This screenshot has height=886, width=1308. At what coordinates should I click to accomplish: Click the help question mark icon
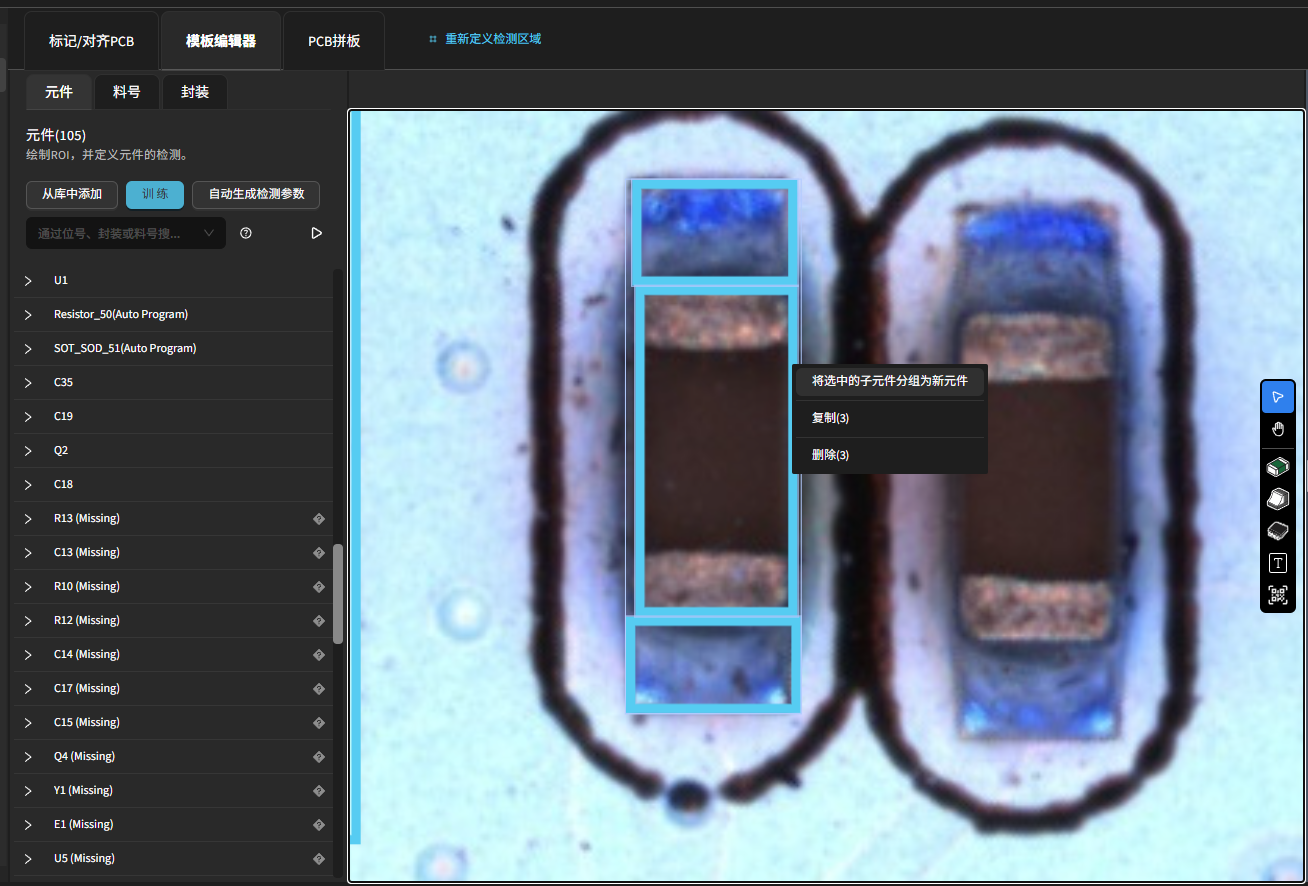(246, 233)
